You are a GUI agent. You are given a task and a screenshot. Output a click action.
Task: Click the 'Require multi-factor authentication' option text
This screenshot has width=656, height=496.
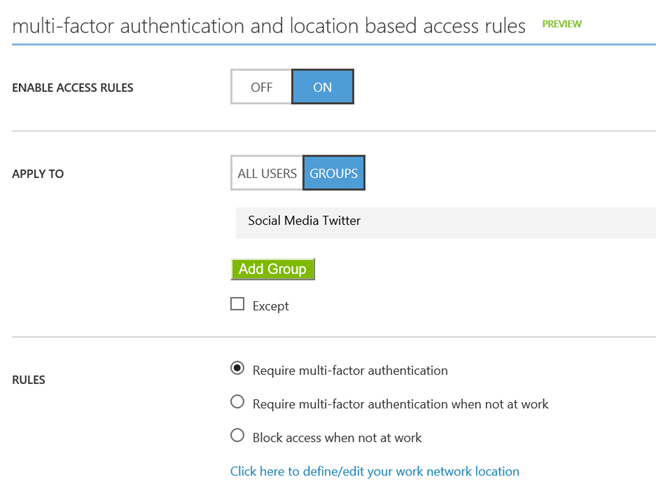coord(350,371)
